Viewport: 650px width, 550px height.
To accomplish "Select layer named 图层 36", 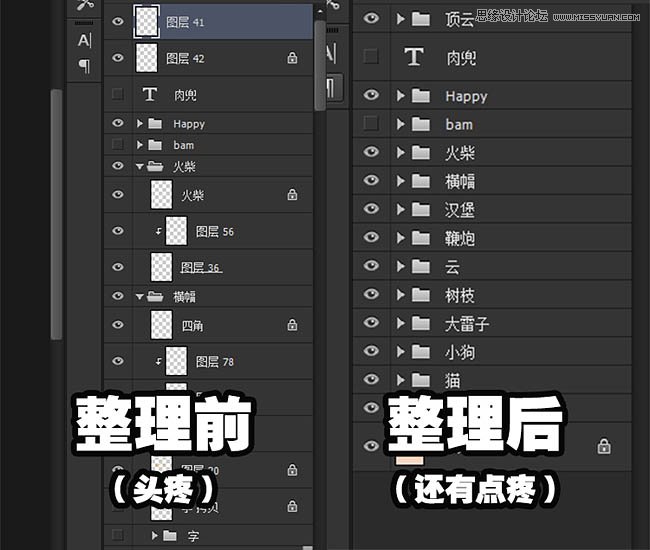I will [200, 268].
